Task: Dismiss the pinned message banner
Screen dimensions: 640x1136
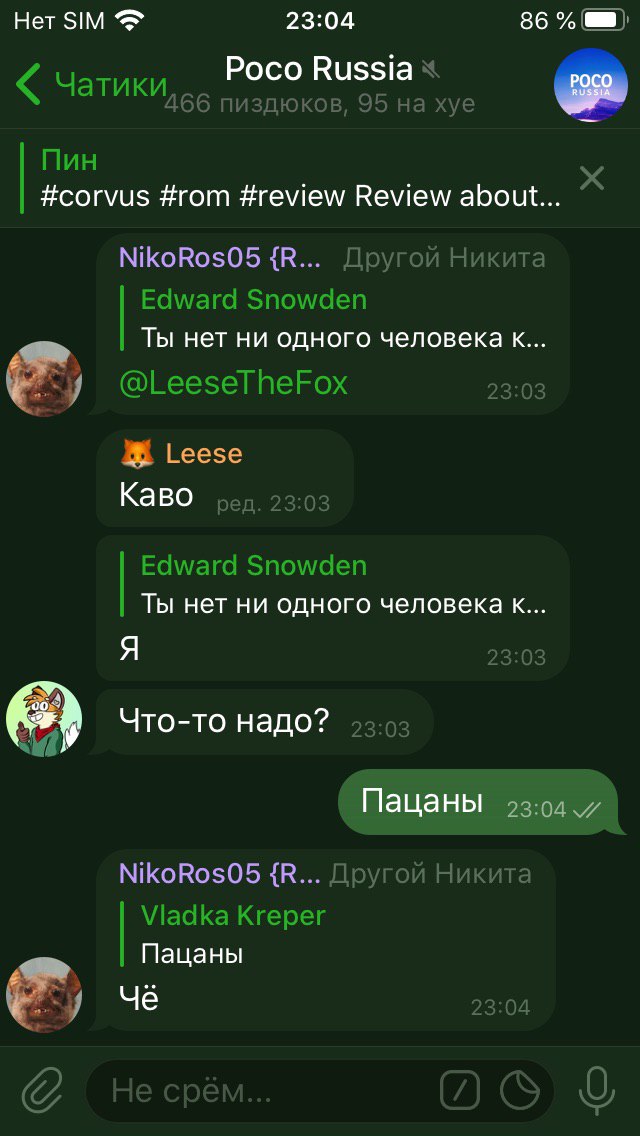Action: (x=592, y=178)
